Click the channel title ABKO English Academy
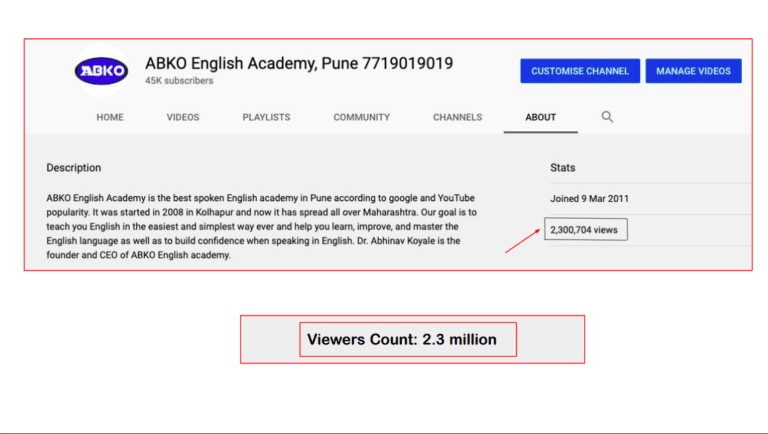Viewport: 768px width, 434px height. (x=299, y=63)
